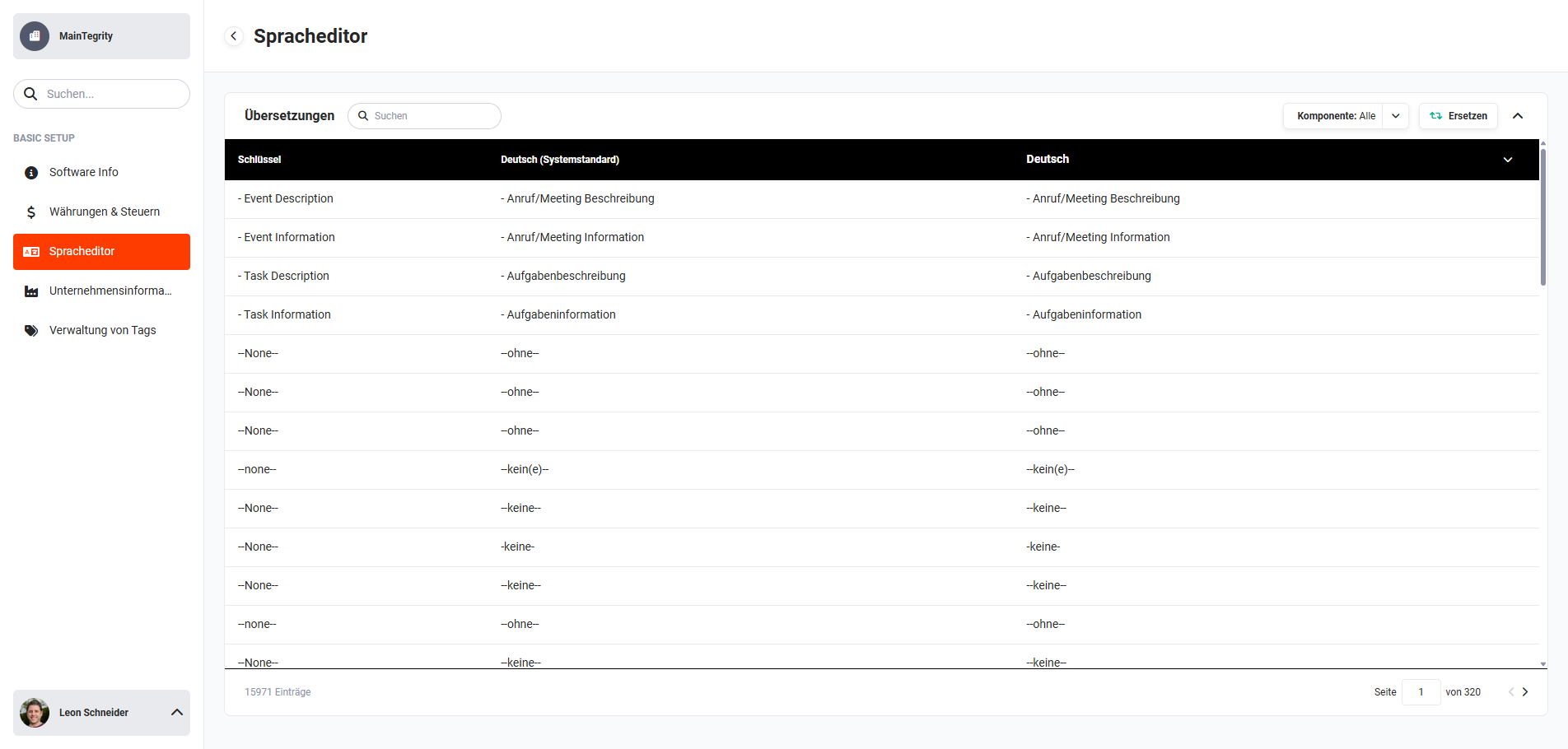Viewport: 1568px width, 749px height.
Task: Click Leon Schneider's avatar picture
Action: coord(35,713)
